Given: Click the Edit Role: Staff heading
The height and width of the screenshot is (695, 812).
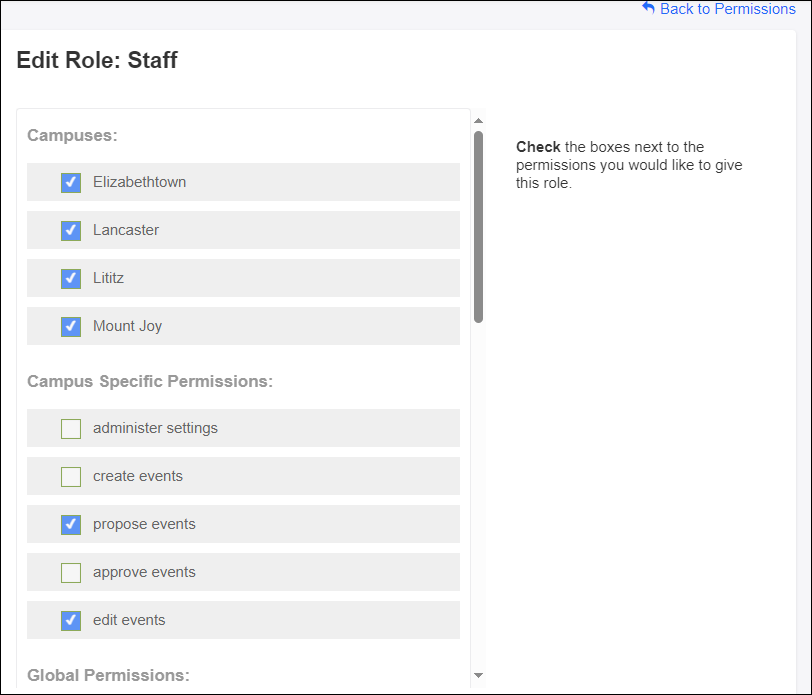Looking at the screenshot, I should point(97,60).
